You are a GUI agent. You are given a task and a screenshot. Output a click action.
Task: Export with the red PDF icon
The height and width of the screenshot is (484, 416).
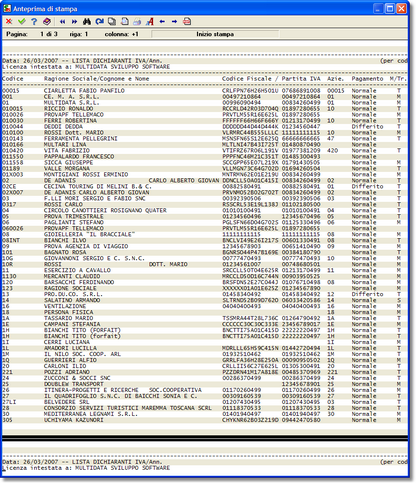point(187,21)
